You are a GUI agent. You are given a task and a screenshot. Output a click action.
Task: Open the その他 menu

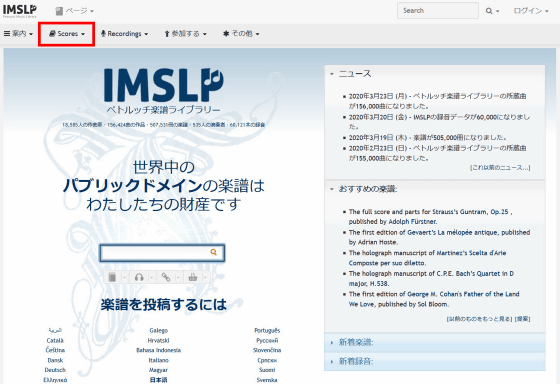[x=241, y=34]
